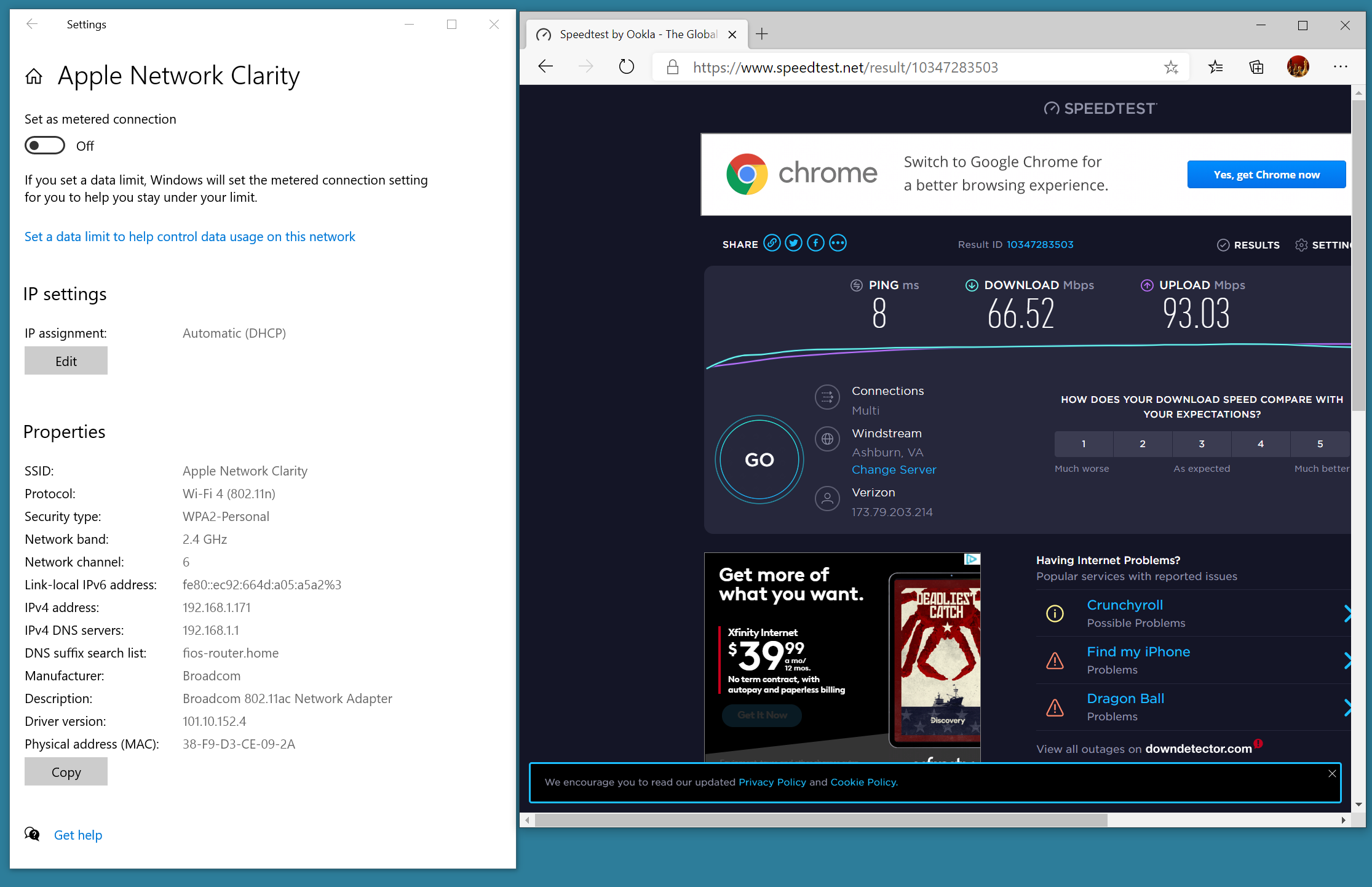Share result via Facebook icon

pyautogui.click(x=815, y=244)
